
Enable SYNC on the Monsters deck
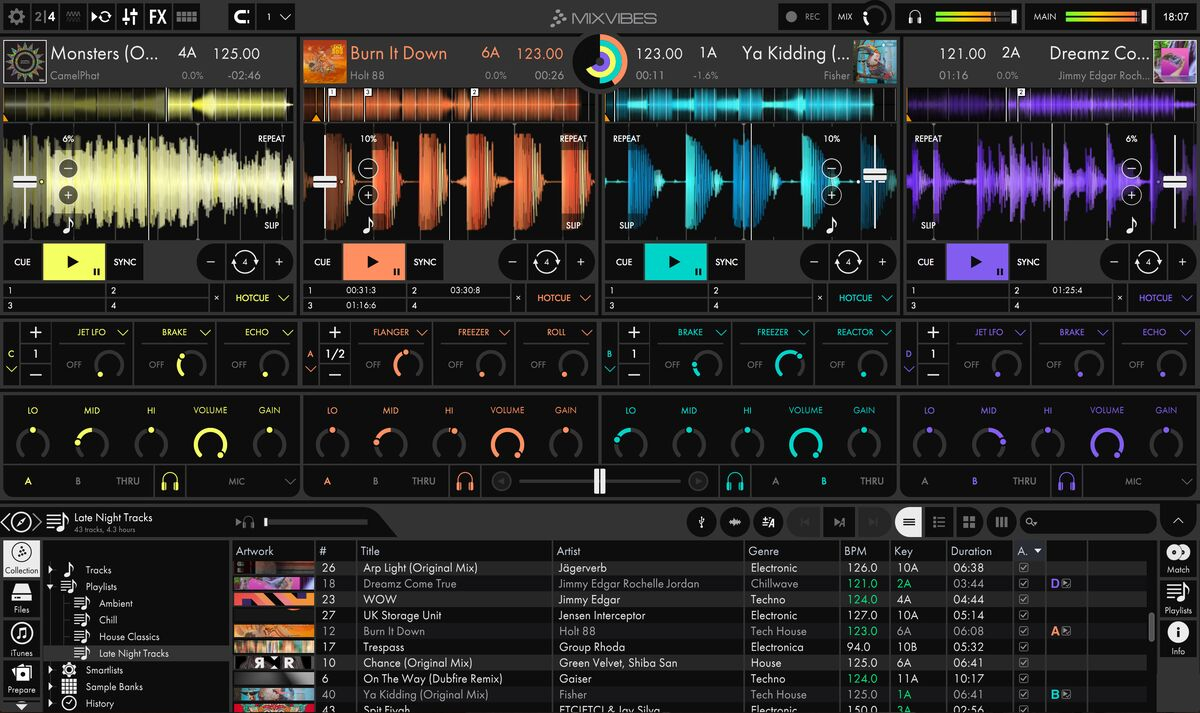tap(125, 262)
